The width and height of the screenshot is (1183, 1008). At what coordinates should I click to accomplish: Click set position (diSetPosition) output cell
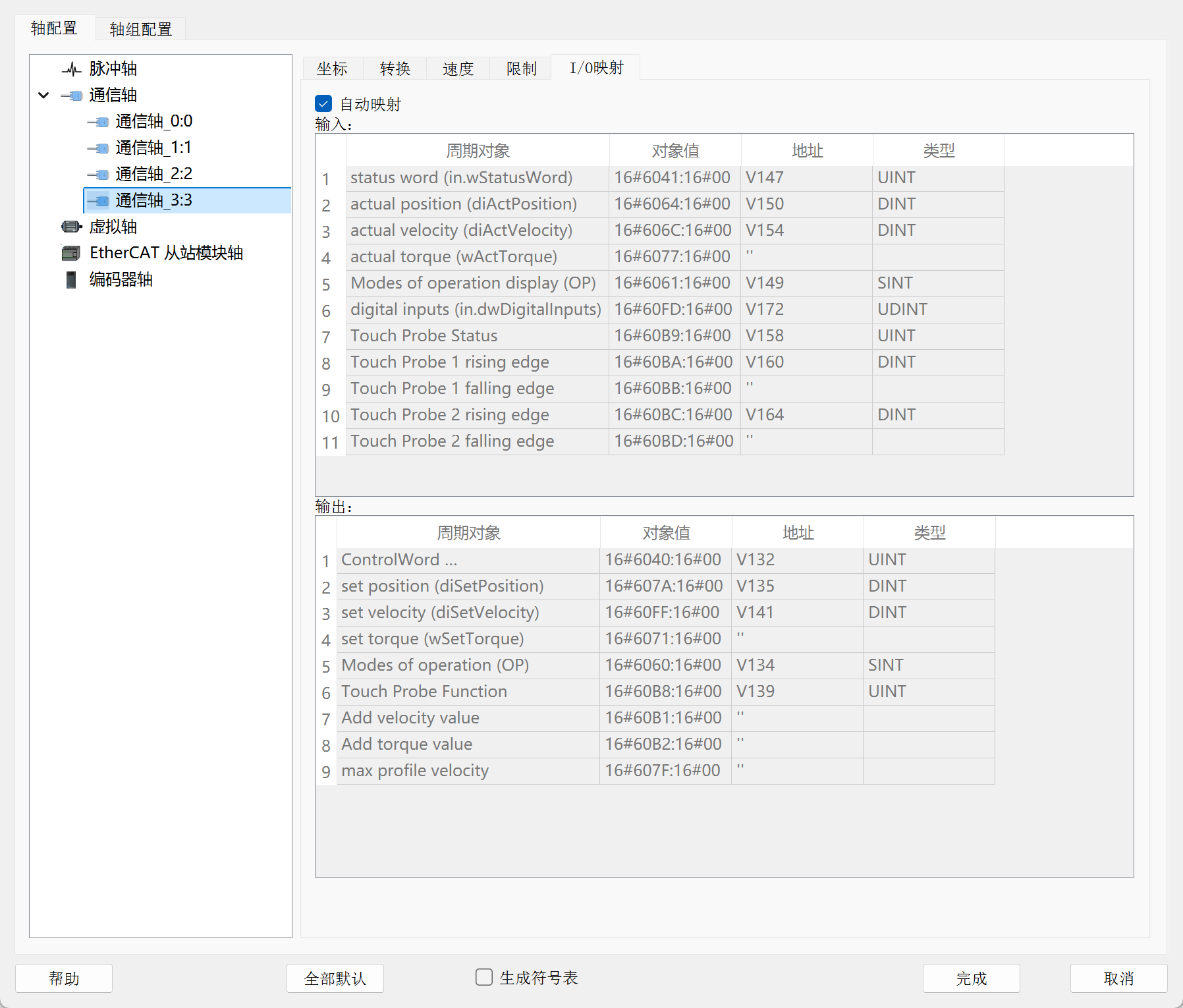coord(468,586)
